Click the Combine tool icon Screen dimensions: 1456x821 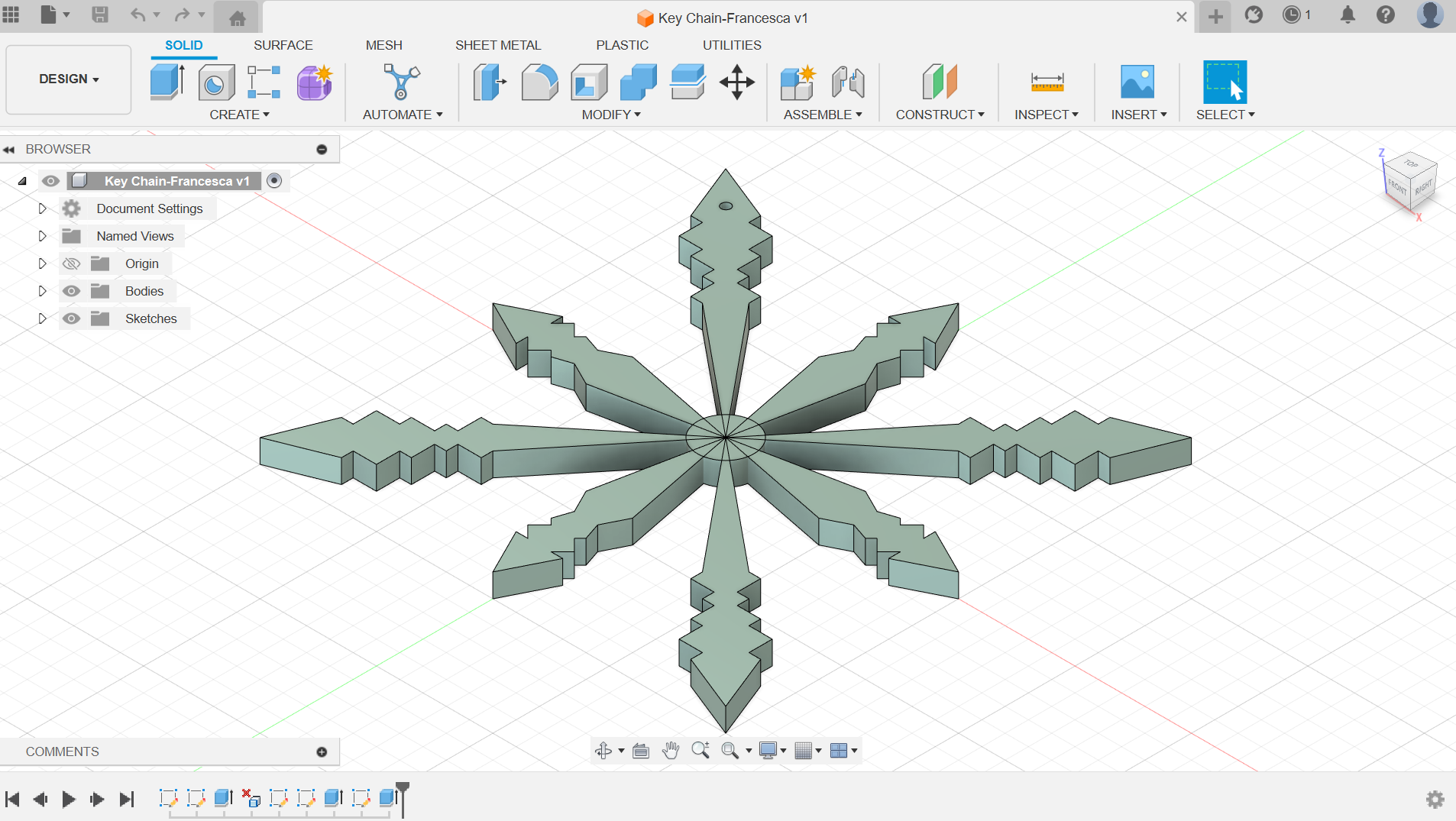click(639, 82)
